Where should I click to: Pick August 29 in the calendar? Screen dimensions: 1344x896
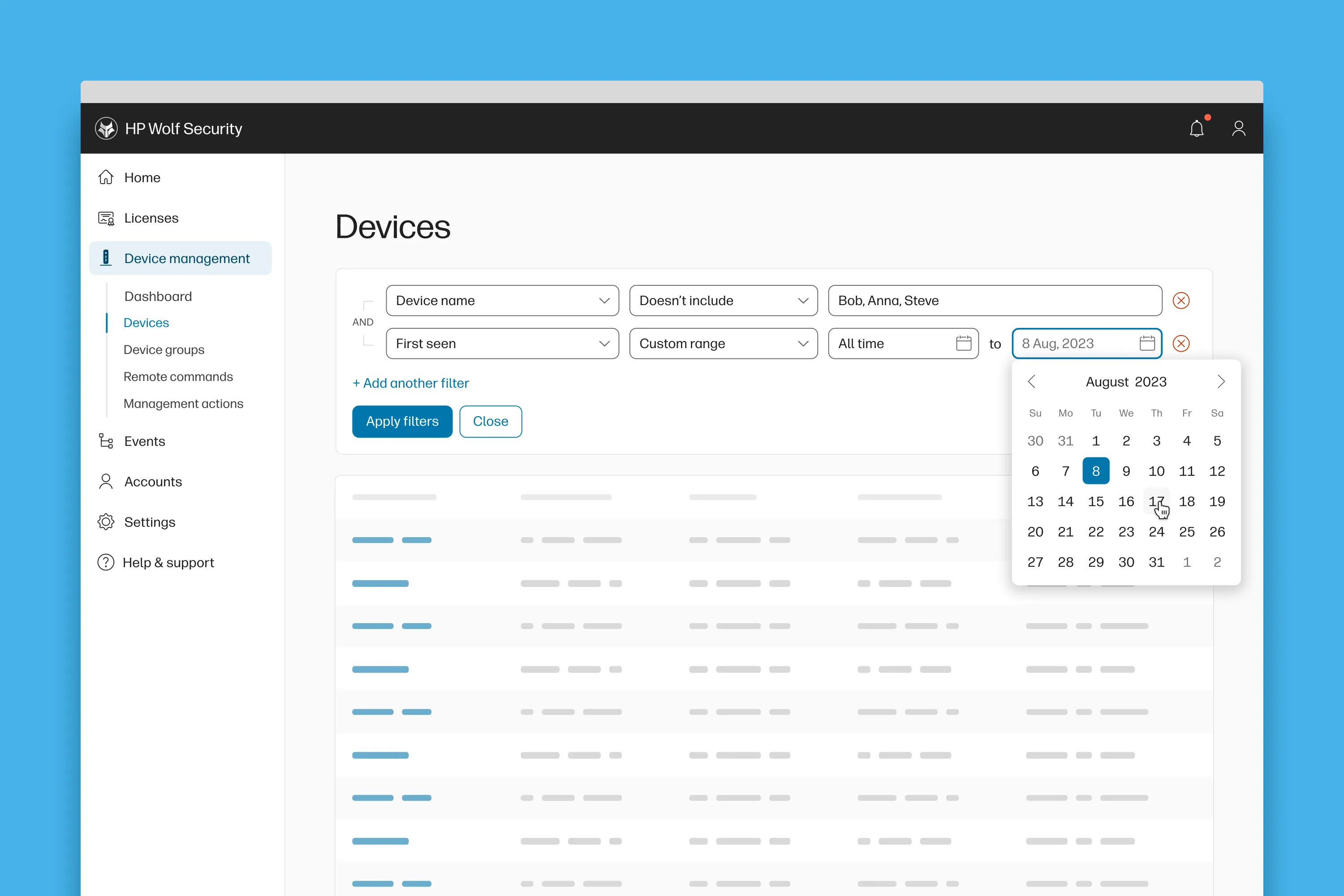[x=1095, y=562]
